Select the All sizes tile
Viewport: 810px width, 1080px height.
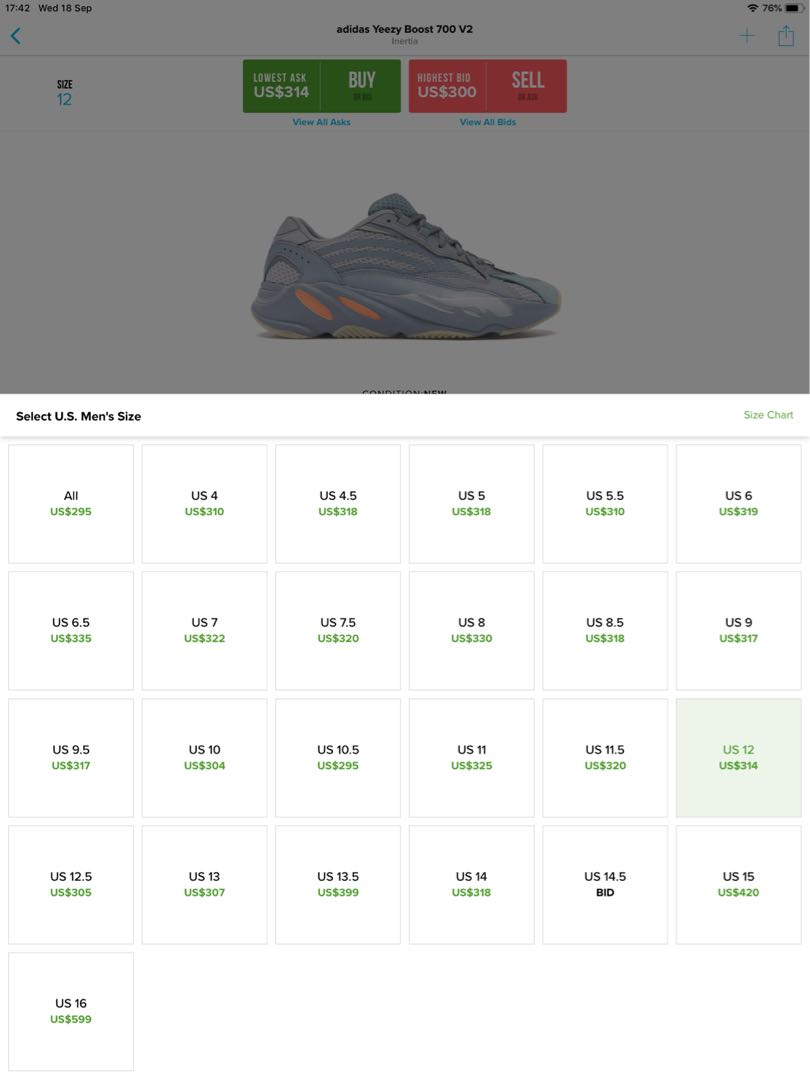(x=71, y=503)
